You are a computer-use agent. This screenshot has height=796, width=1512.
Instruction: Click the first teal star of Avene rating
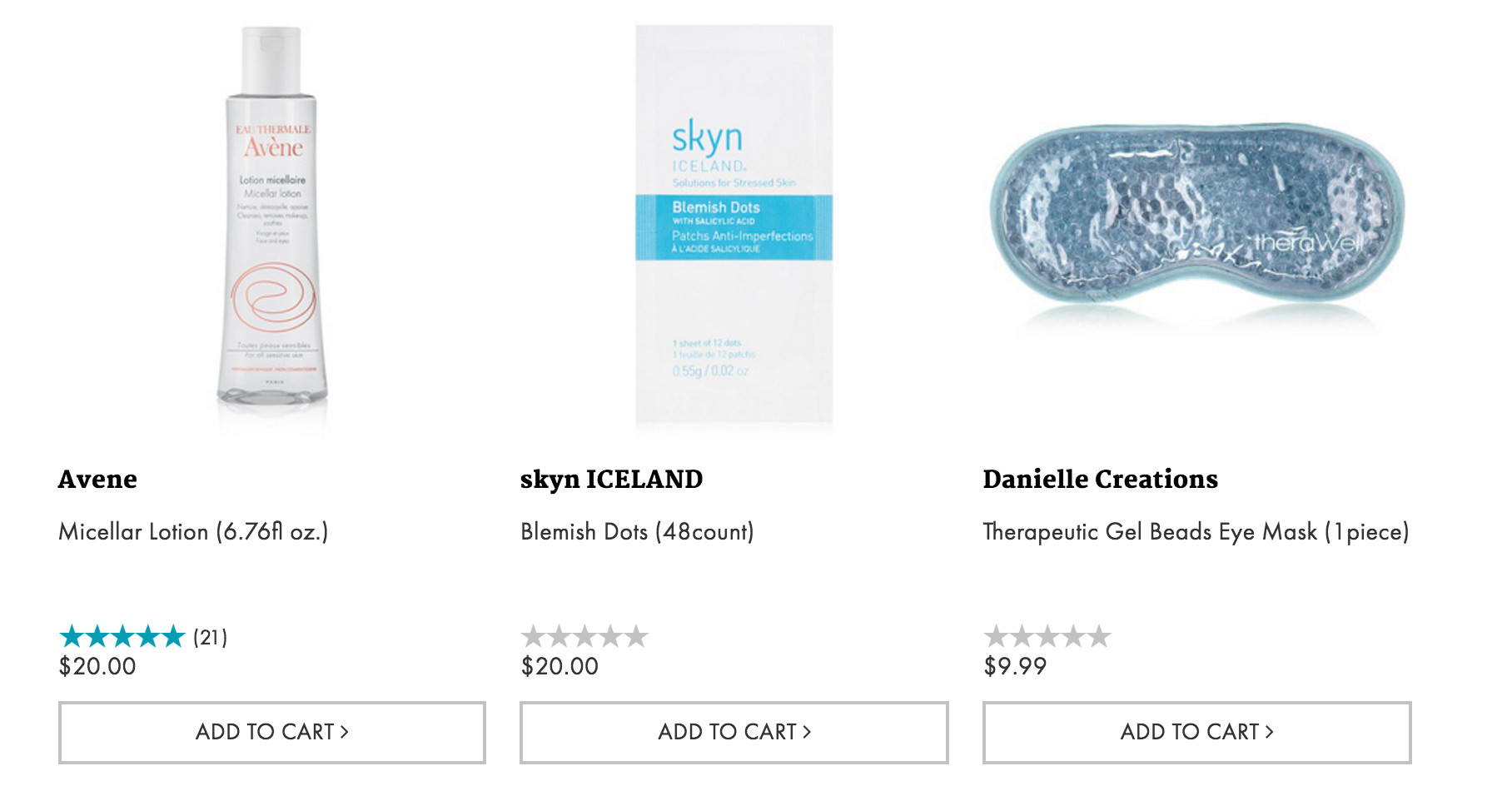72,637
